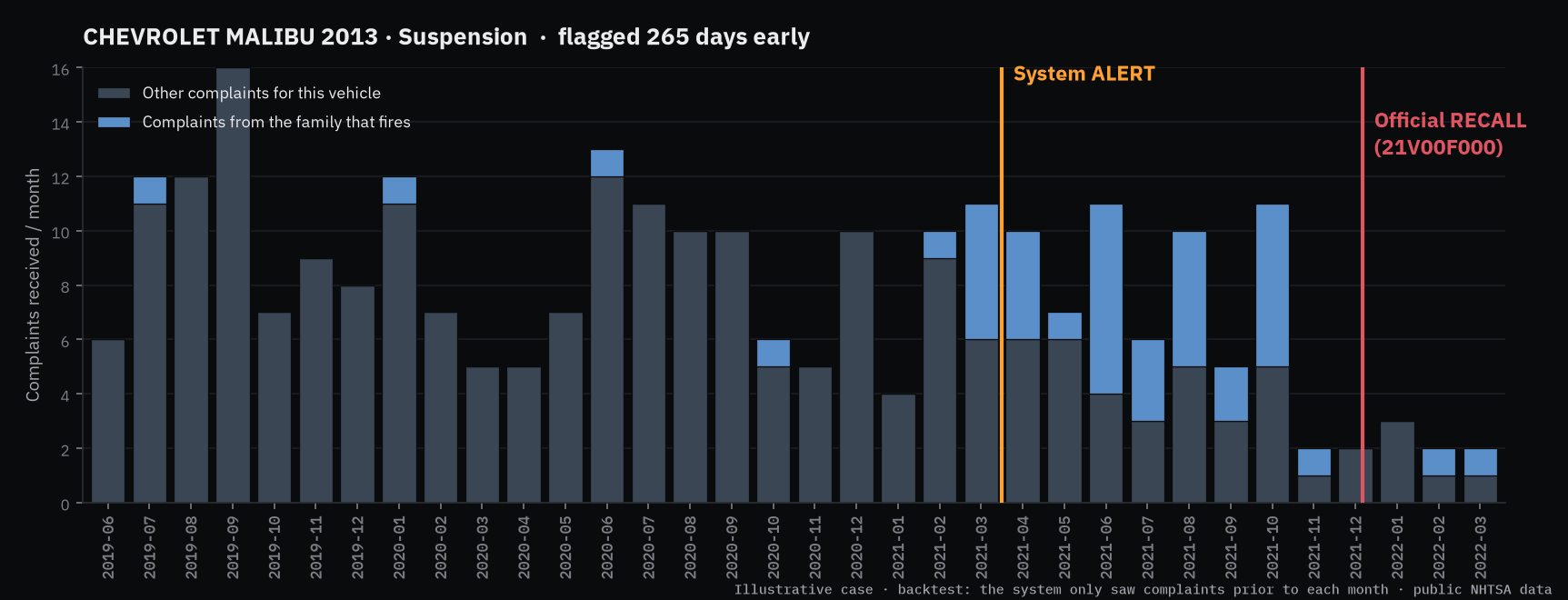Click the 'Complaints received / month' axis title

tap(34, 285)
